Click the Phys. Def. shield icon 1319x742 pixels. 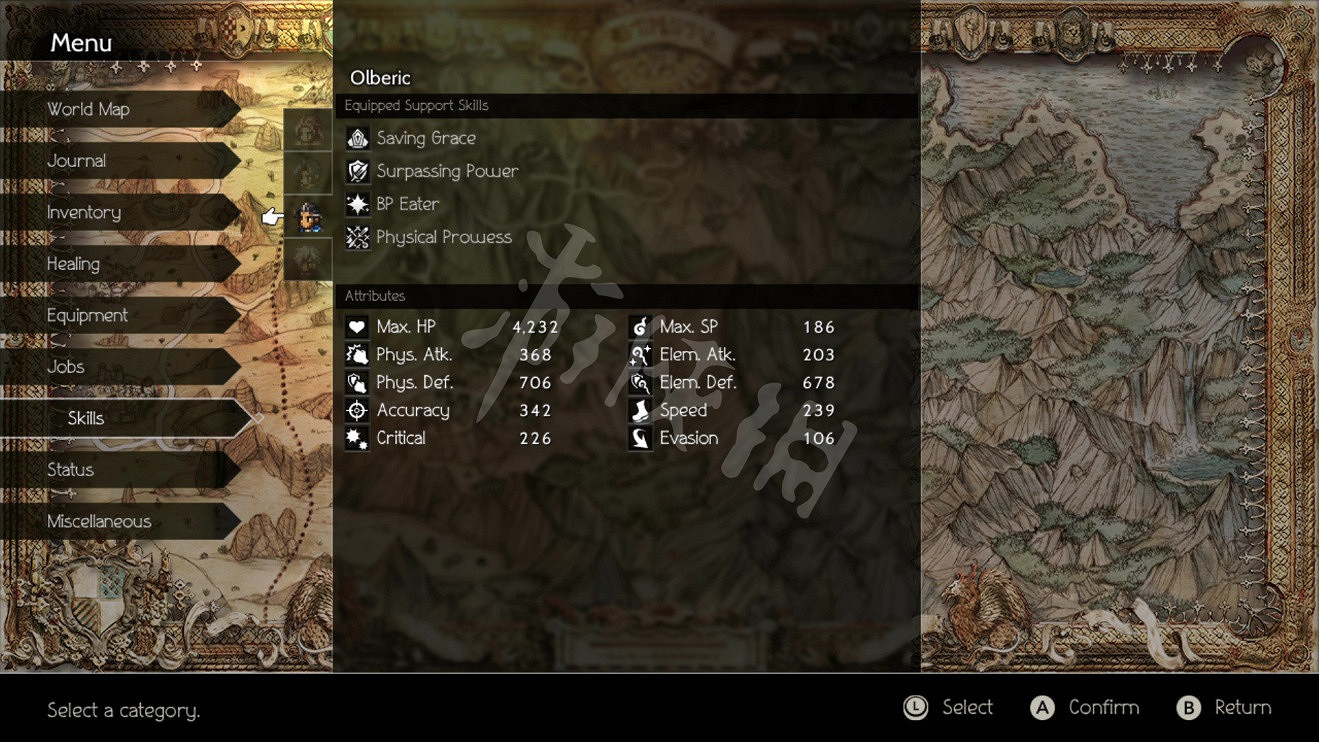357,383
